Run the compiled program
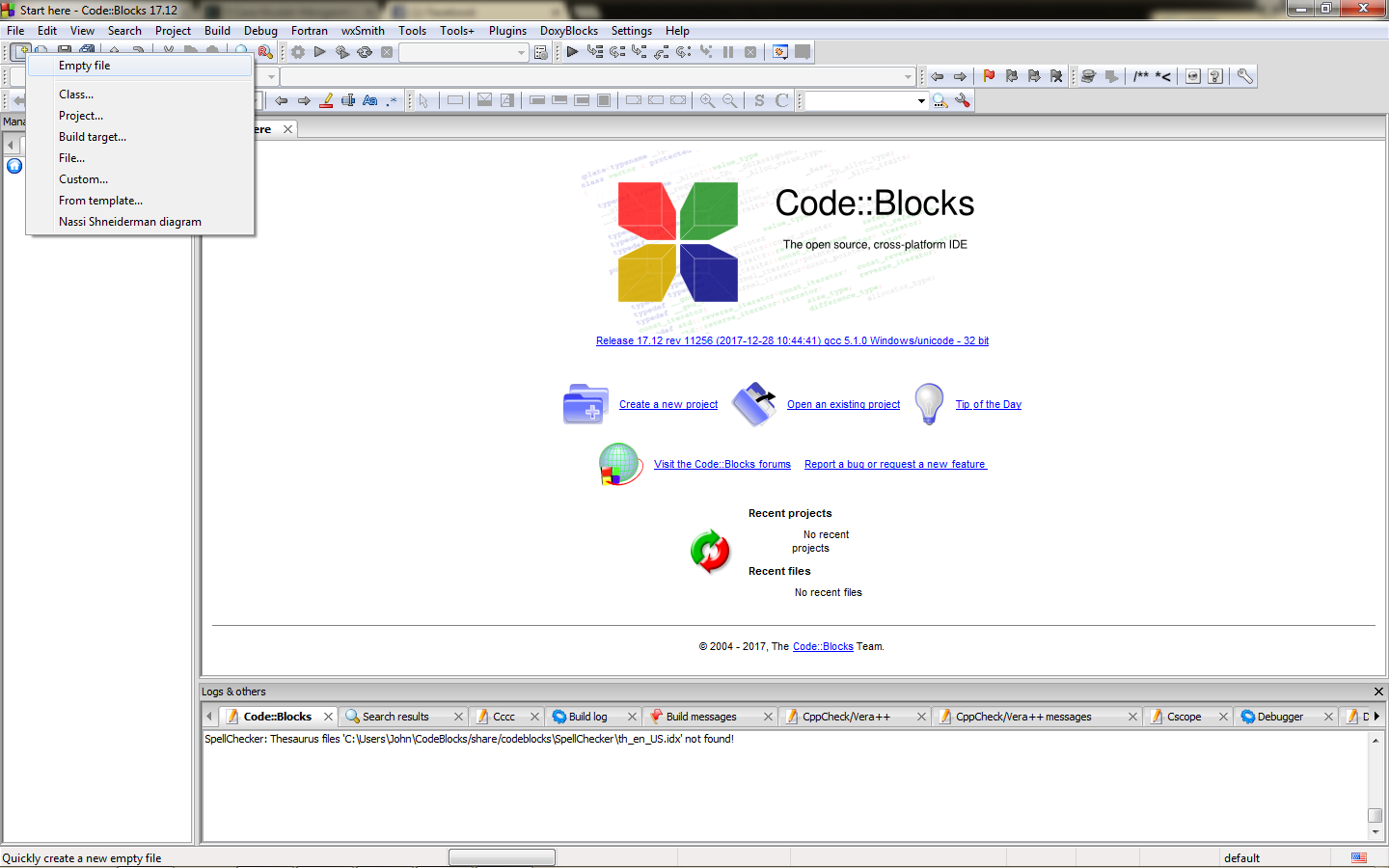 (320, 52)
